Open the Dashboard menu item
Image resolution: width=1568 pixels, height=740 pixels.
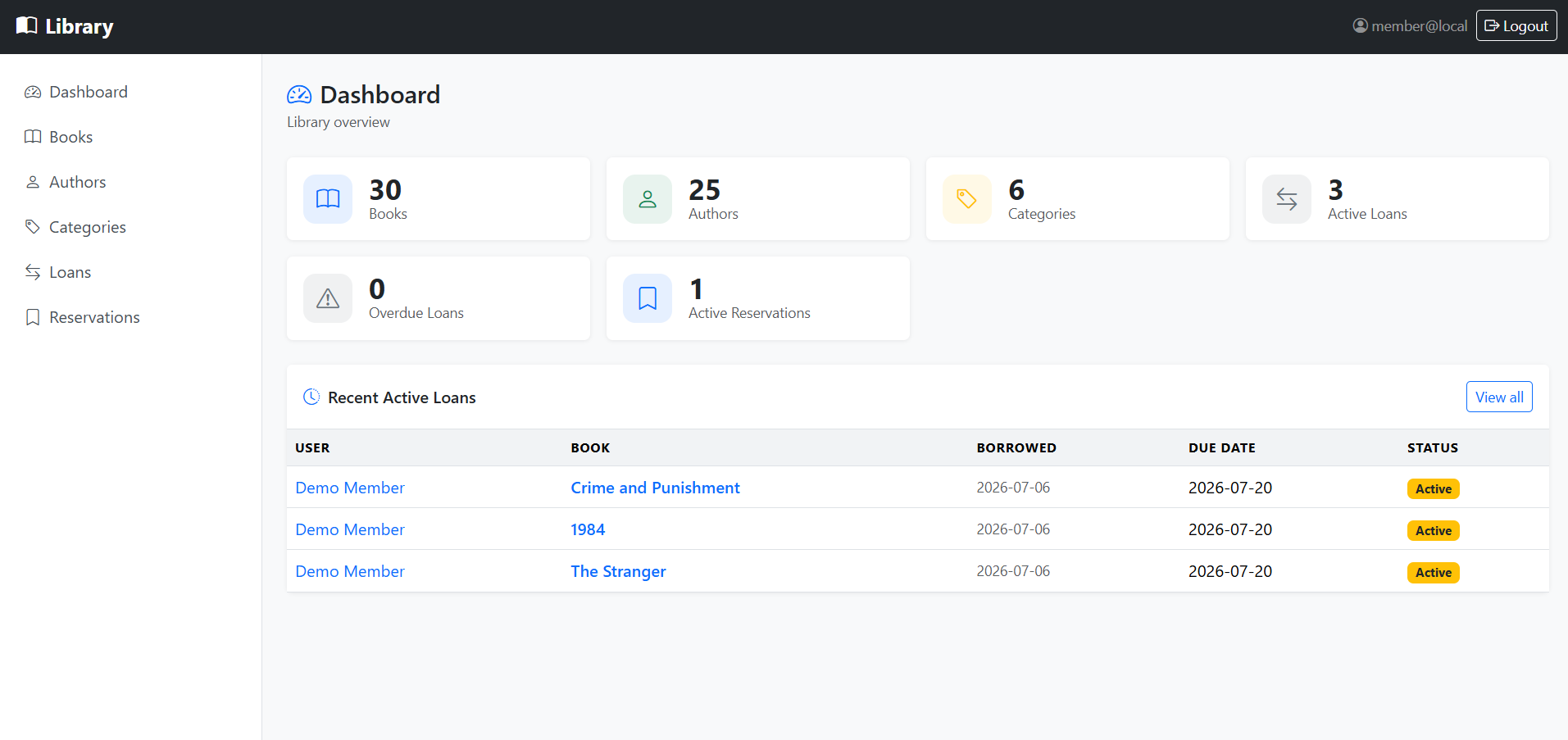pos(131,92)
